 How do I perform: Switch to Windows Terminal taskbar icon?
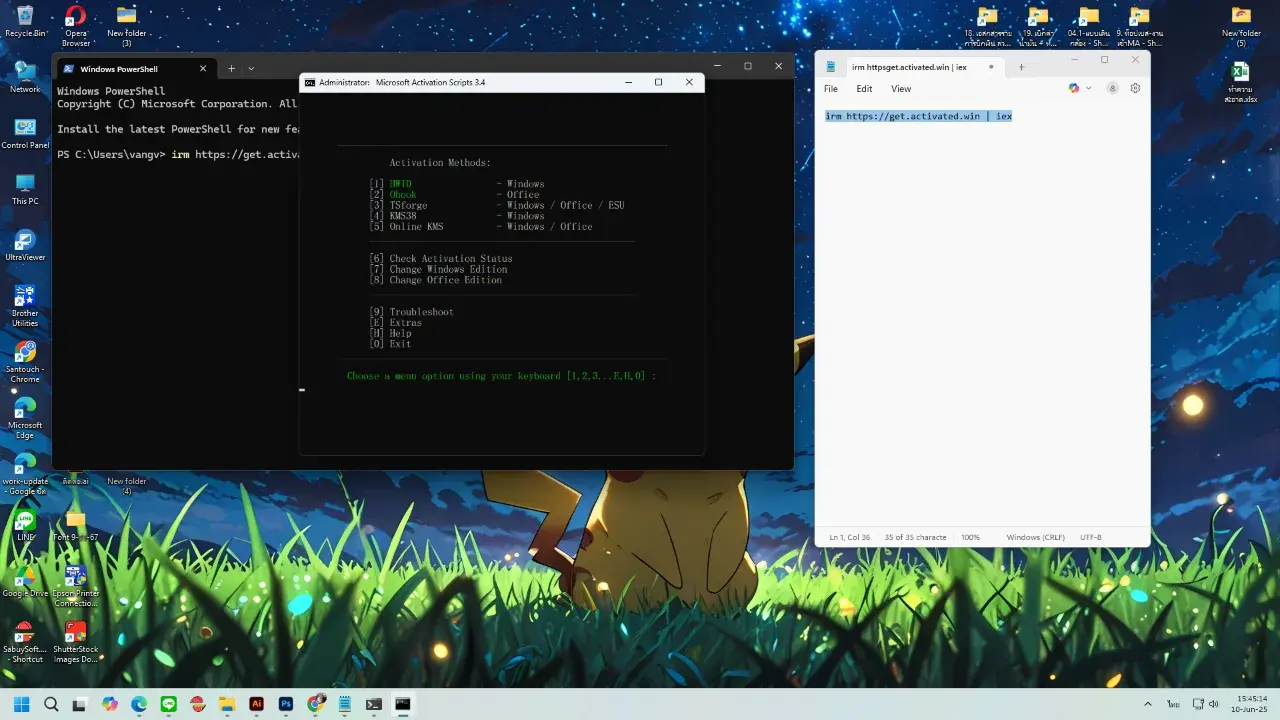(x=373, y=704)
